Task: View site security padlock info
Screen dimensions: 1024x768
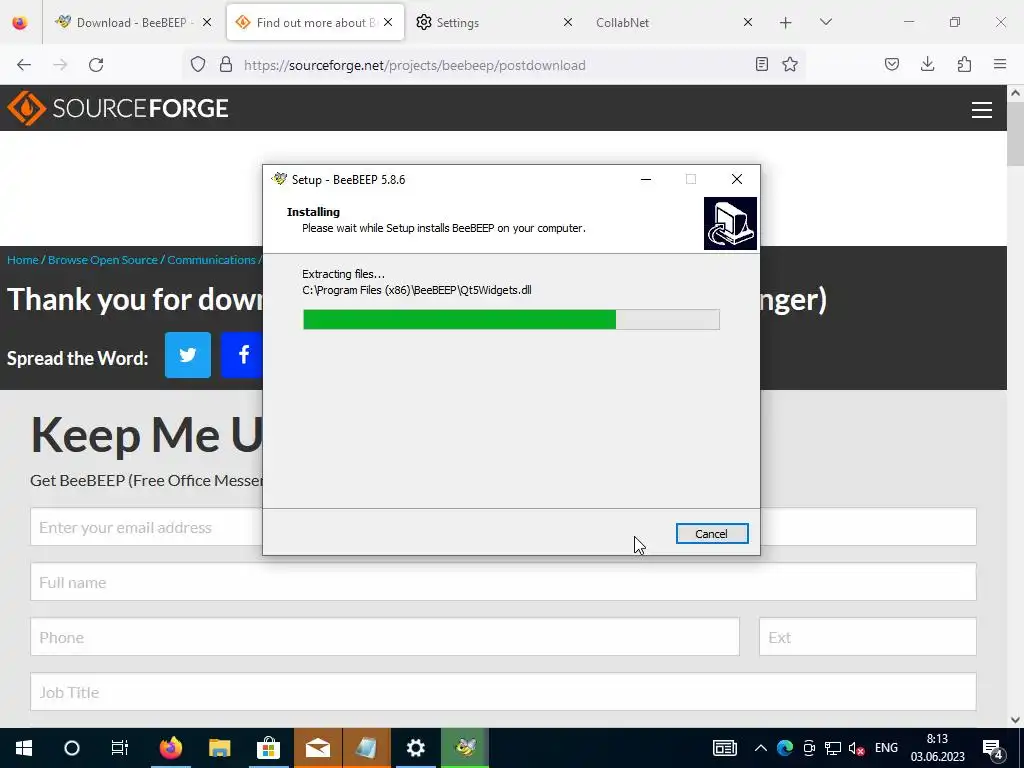Action: 226,64
